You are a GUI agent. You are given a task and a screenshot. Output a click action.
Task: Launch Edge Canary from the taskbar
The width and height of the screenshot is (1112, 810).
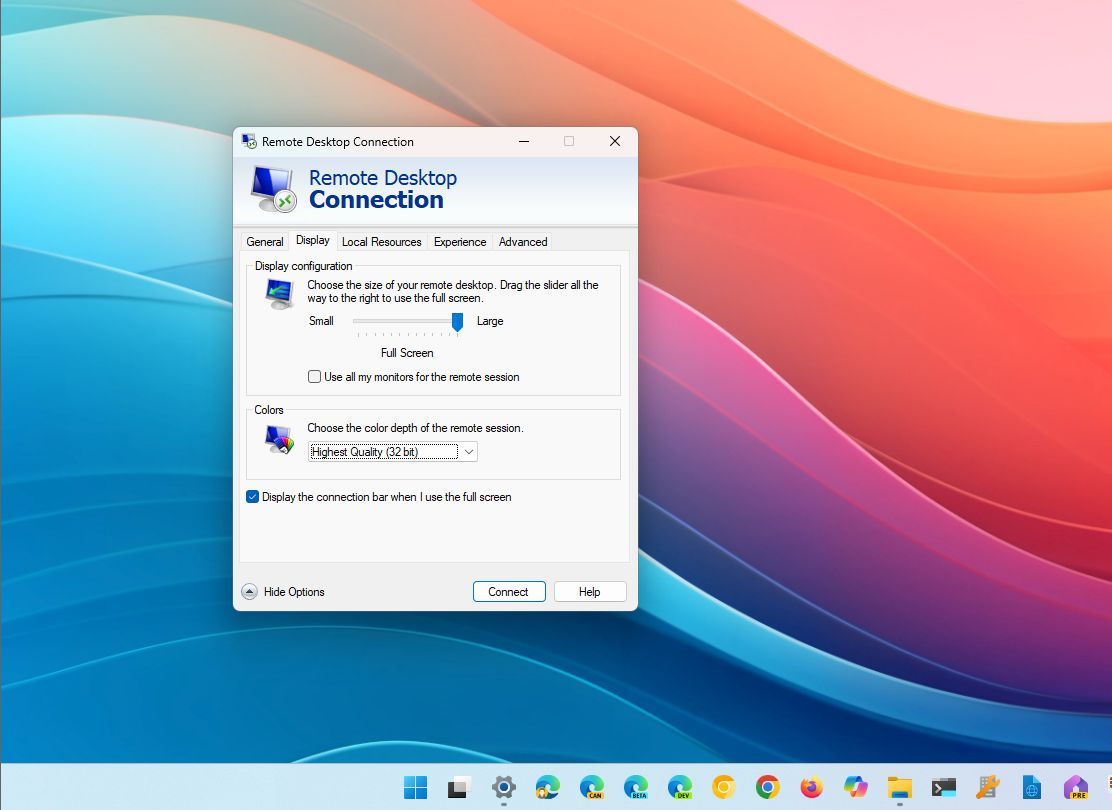[591, 787]
